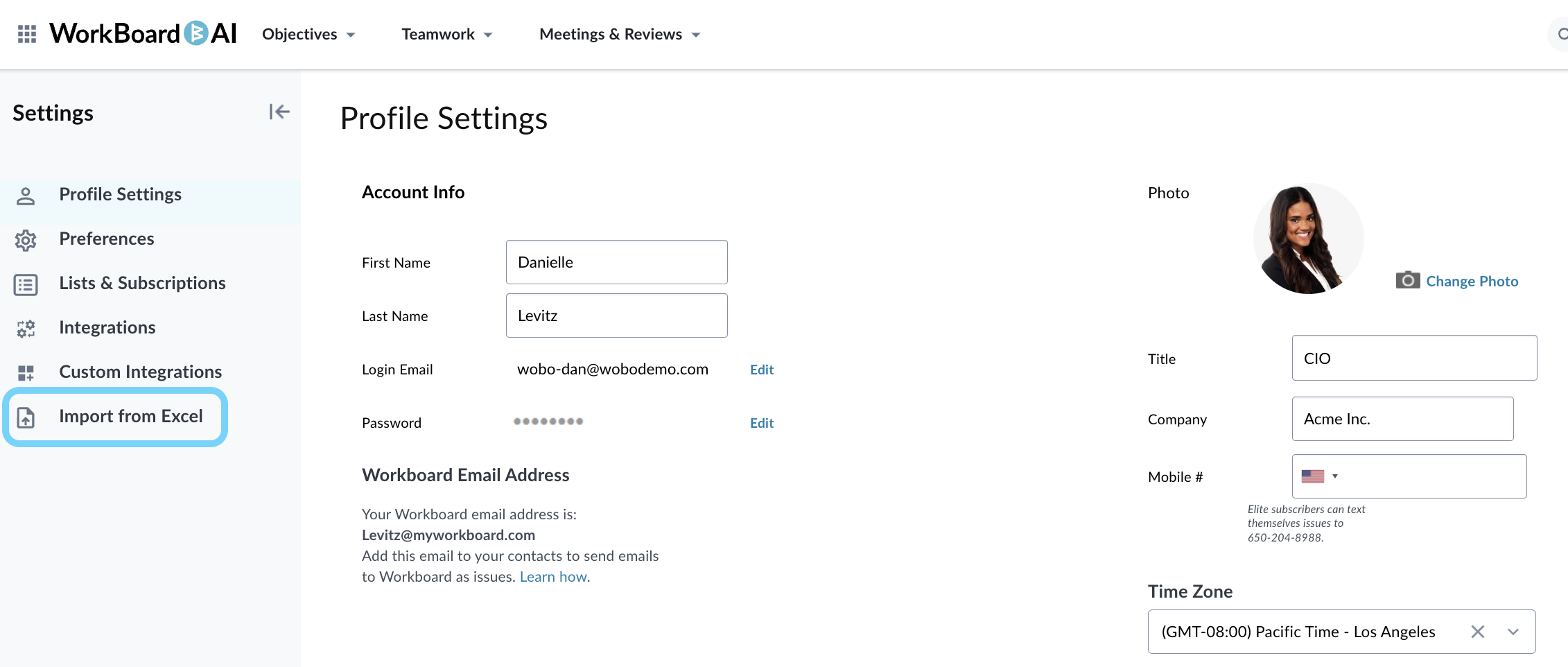The image size is (1568, 667).
Task: Open the app launcher grid icon
Action: click(x=27, y=34)
